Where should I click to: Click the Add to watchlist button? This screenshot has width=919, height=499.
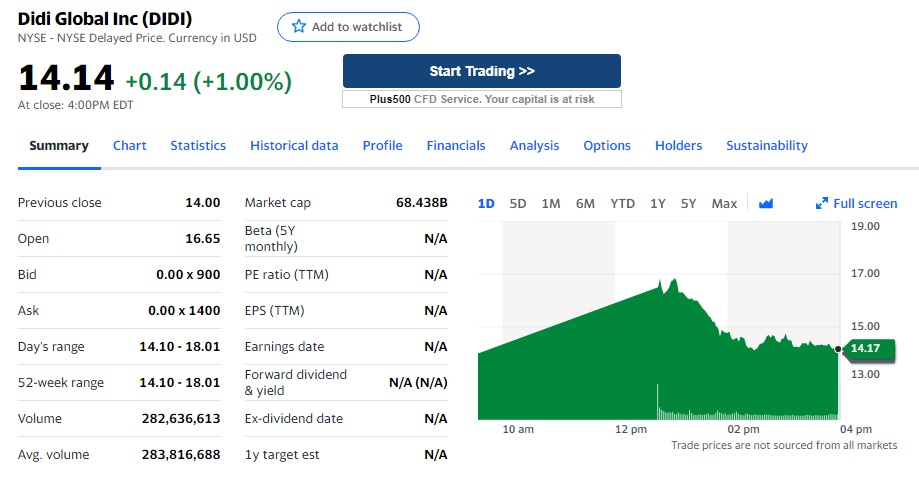(348, 27)
